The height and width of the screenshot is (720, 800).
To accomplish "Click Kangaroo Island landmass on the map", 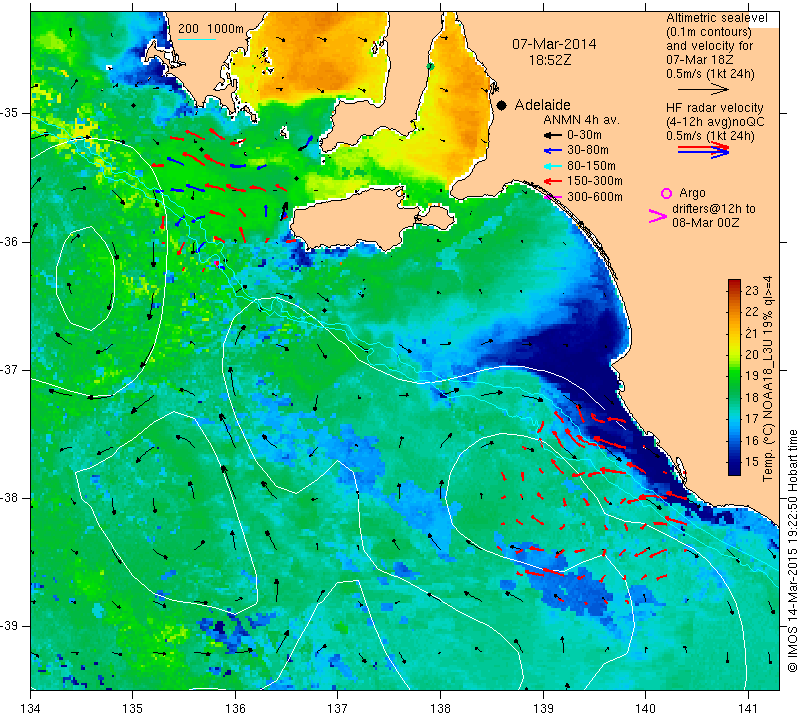I will coord(357,219).
